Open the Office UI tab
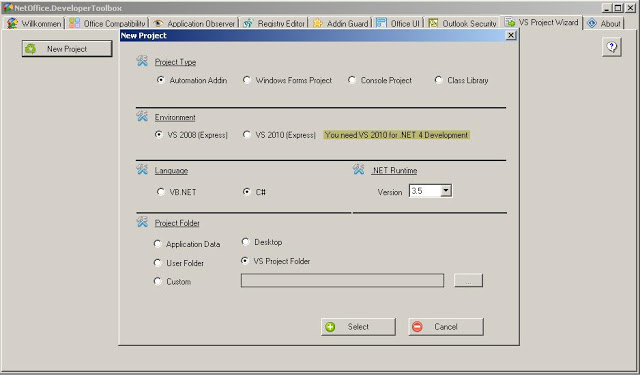 point(398,23)
